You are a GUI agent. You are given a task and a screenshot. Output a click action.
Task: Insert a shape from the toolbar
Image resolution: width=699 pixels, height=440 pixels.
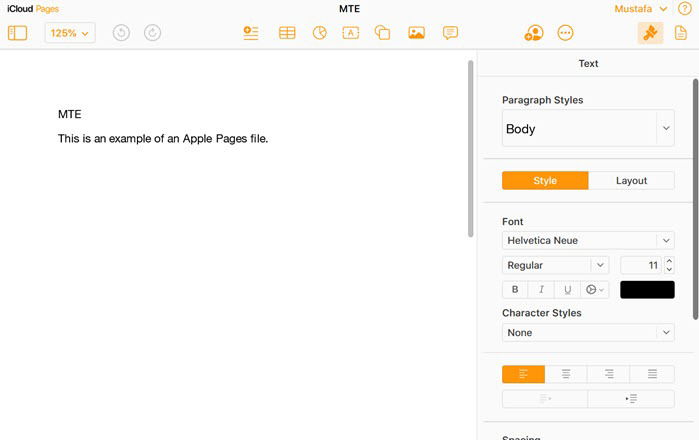coord(382,33)
